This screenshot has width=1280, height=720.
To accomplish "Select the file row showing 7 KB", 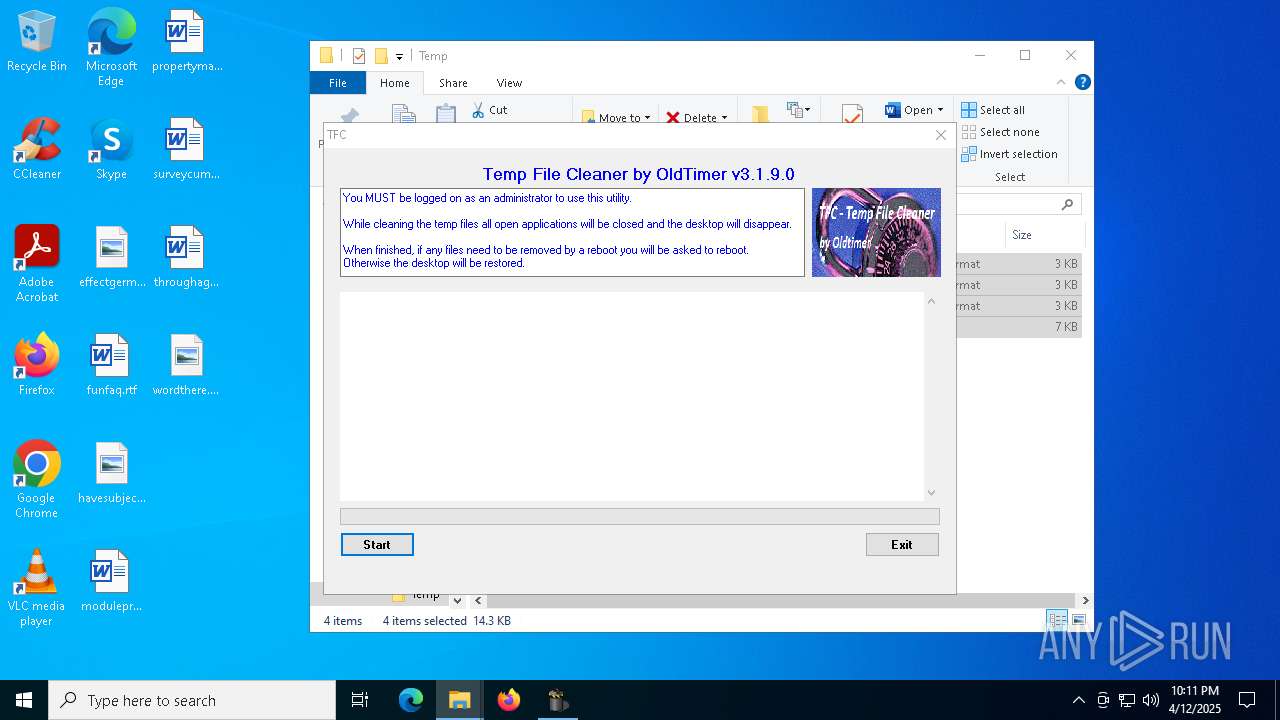I will pyautogui.click(x=1018, y=327).
